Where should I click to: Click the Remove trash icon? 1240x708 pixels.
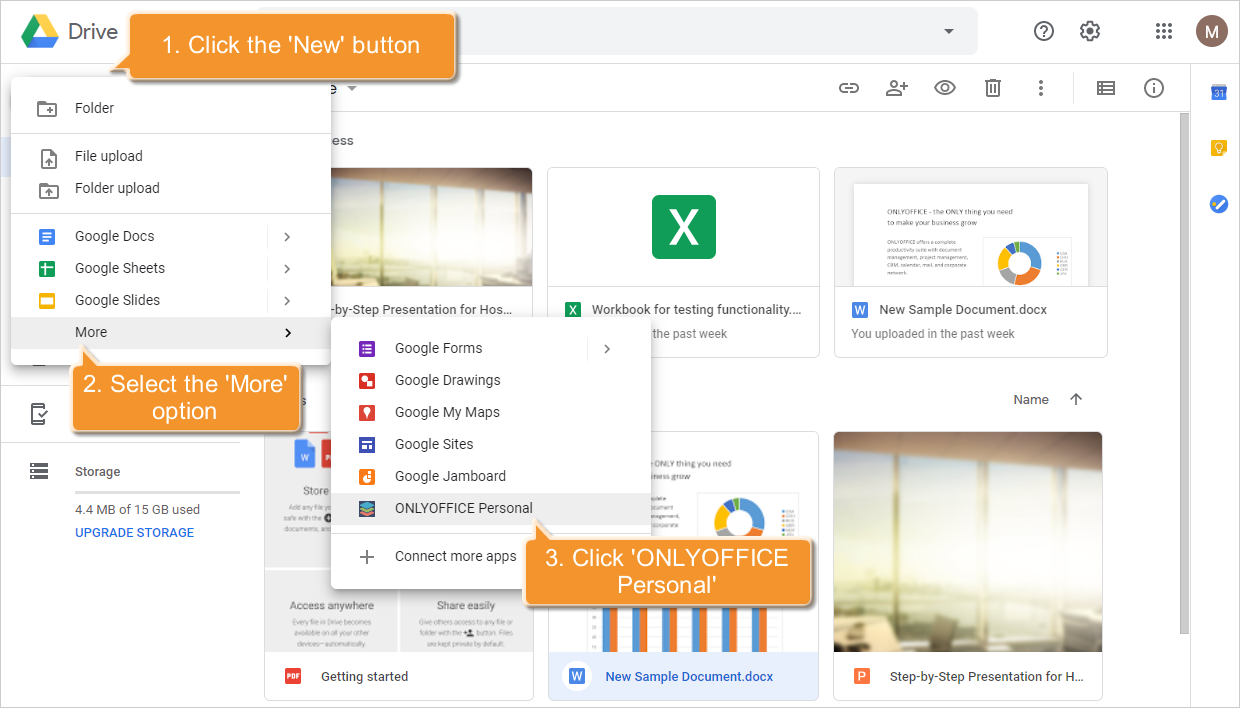click(993, 88)
